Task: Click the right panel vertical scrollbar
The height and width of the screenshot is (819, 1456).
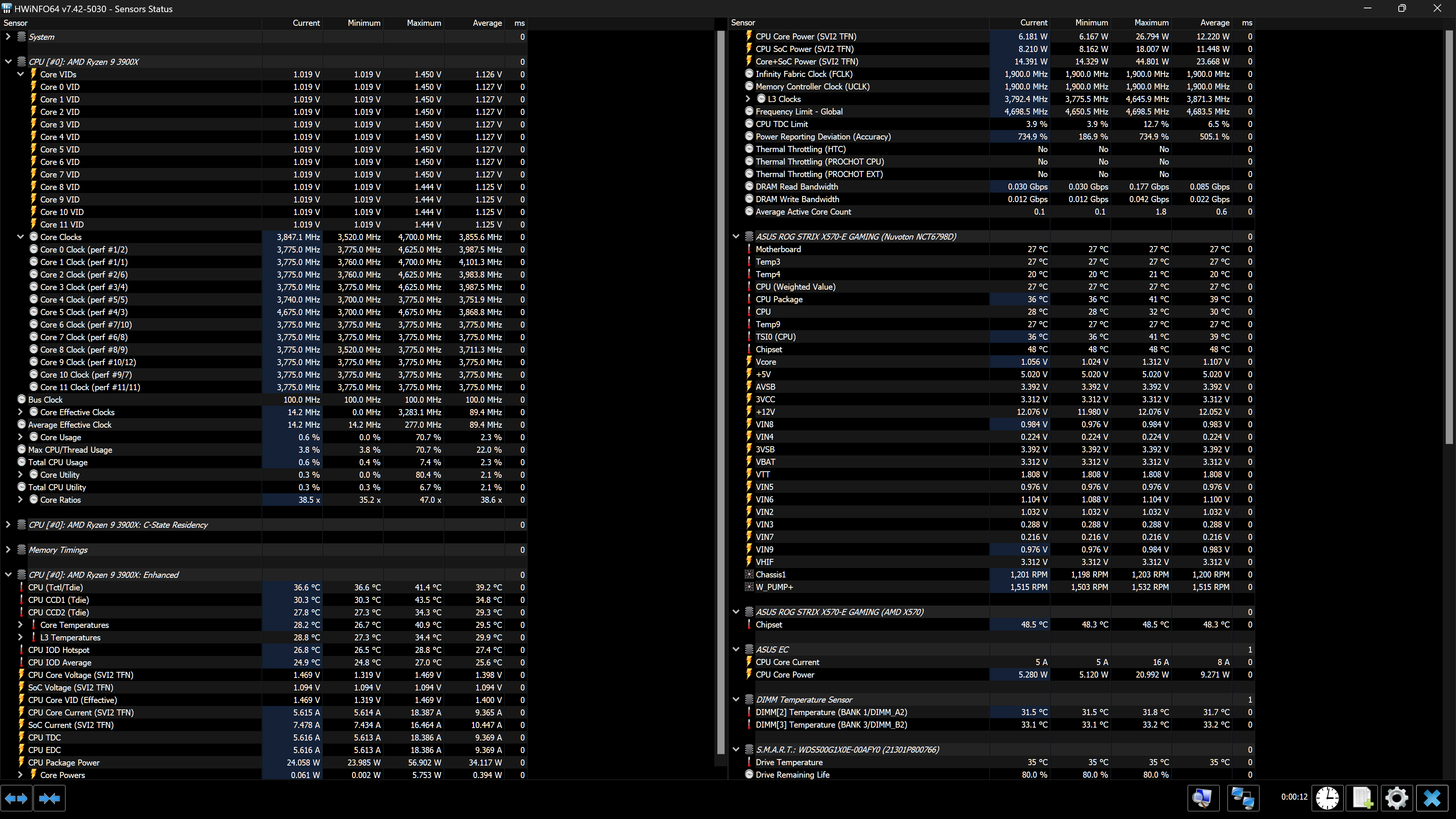Action: (x=1449, y=237)
